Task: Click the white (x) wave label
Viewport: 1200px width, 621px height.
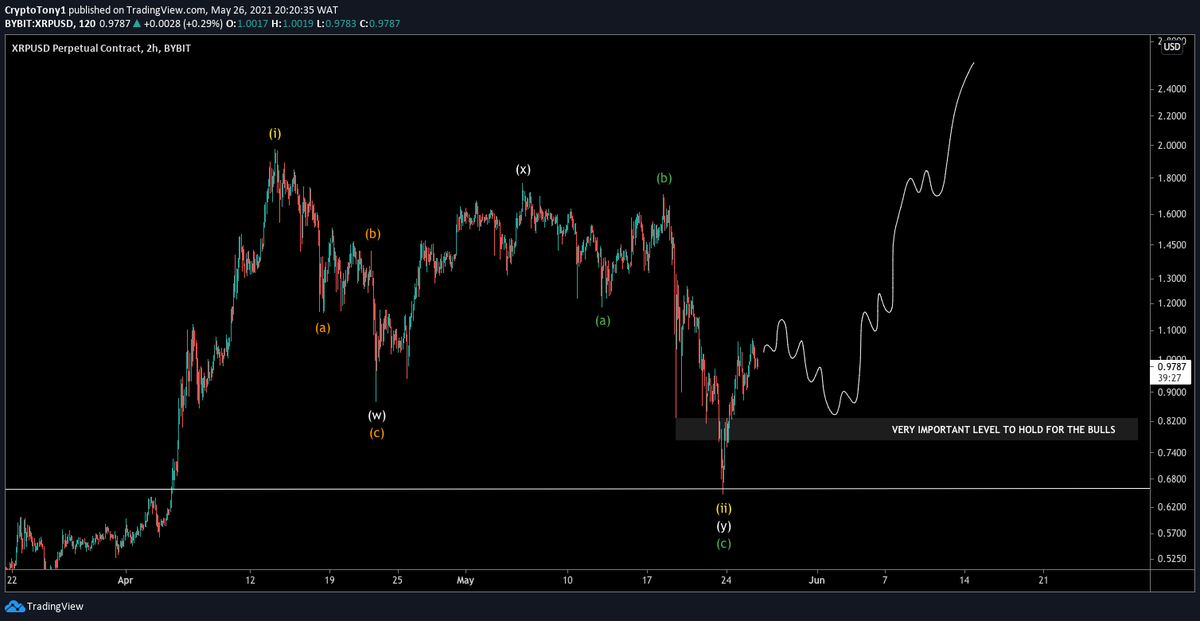Action: (523, 170)
